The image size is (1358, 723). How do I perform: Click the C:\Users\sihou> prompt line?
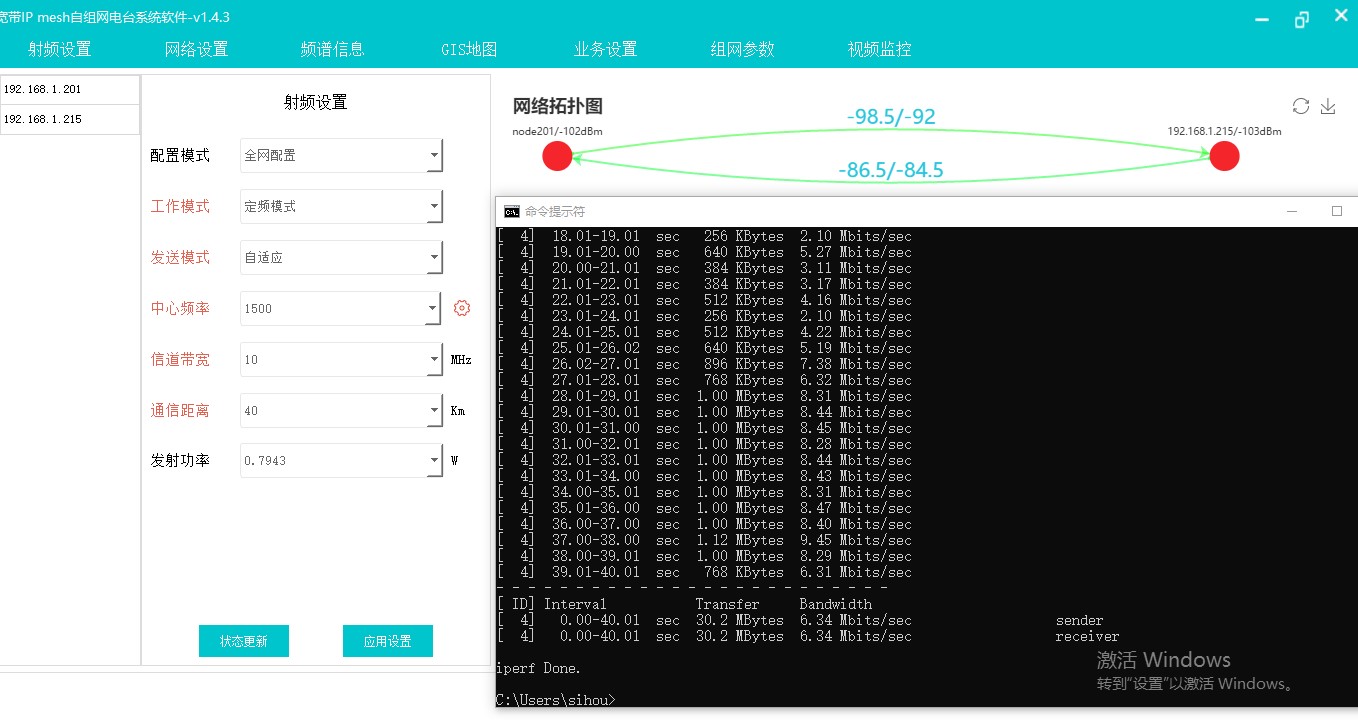point(556,700)
